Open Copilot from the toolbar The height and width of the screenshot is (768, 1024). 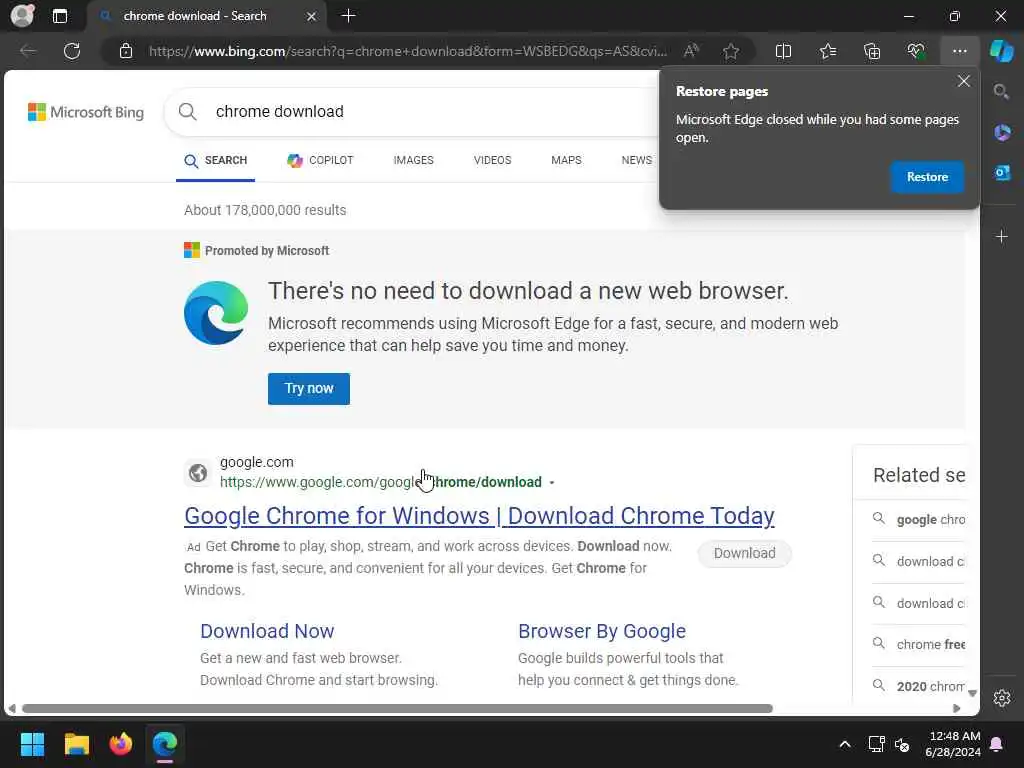pos(1002,51)
